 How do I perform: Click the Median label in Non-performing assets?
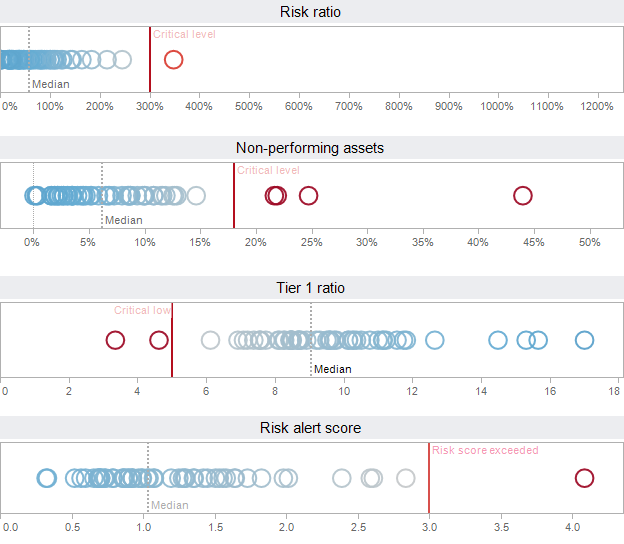124,220
